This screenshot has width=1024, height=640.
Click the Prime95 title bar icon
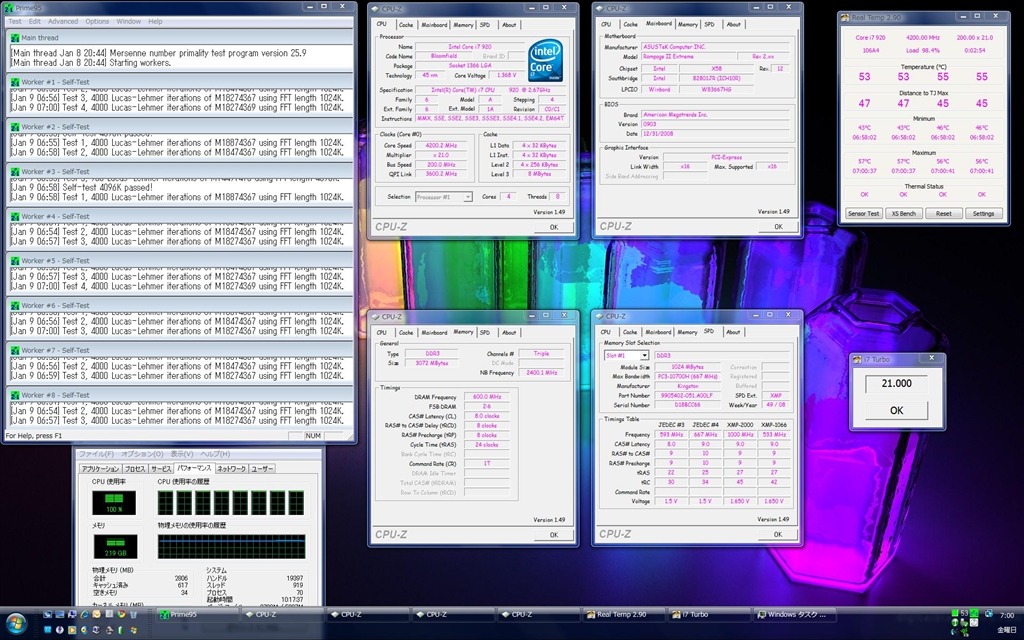[x=9, y=8]
